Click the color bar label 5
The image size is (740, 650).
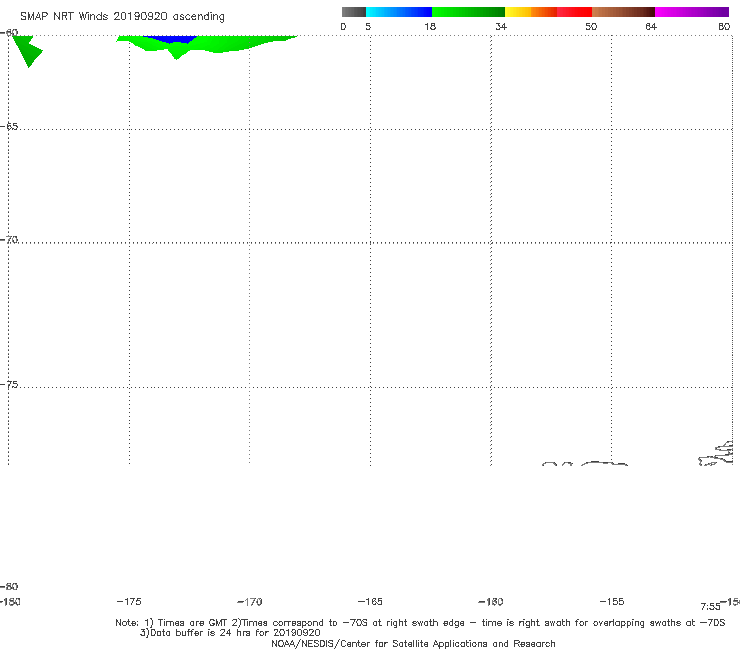[x=368, y=26]
